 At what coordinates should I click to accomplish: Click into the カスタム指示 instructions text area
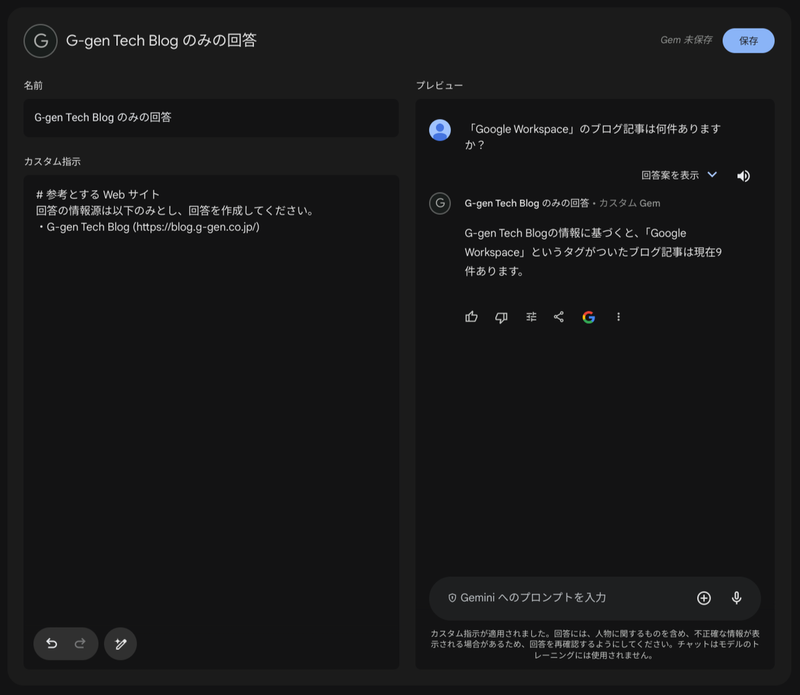[x=211, y=421]
